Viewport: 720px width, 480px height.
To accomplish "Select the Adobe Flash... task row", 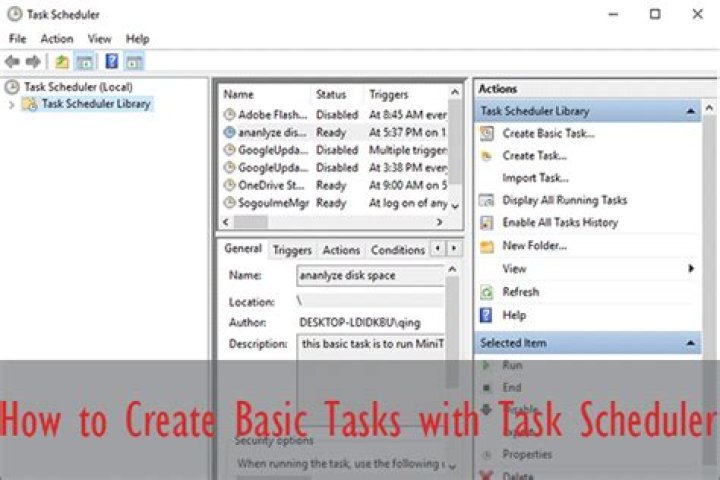I will click(x=334, y=114).
